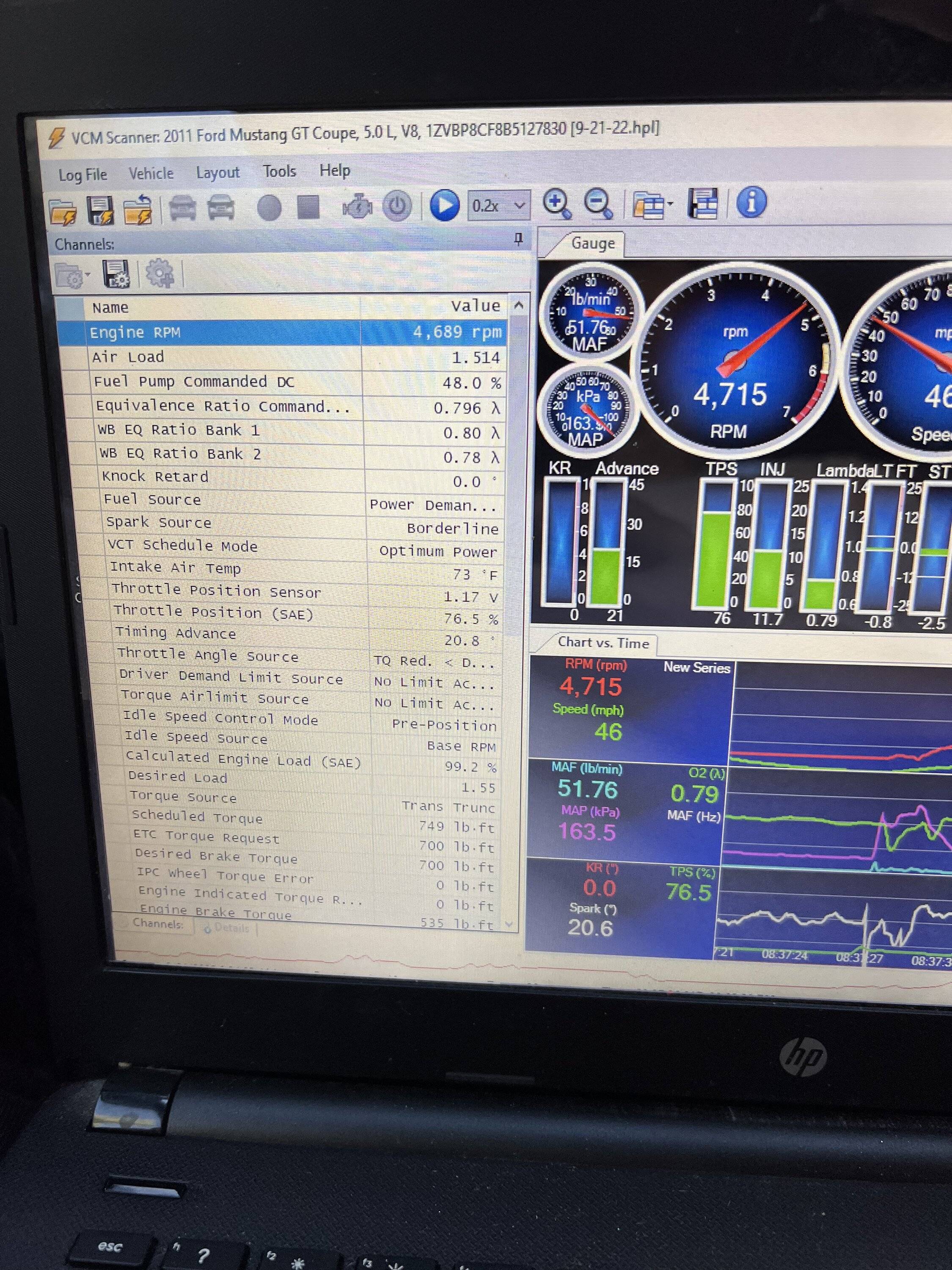Open the engine-shaped vehicle controls icon
This screenshot has width=952, height=1270.
click(358, 206)
